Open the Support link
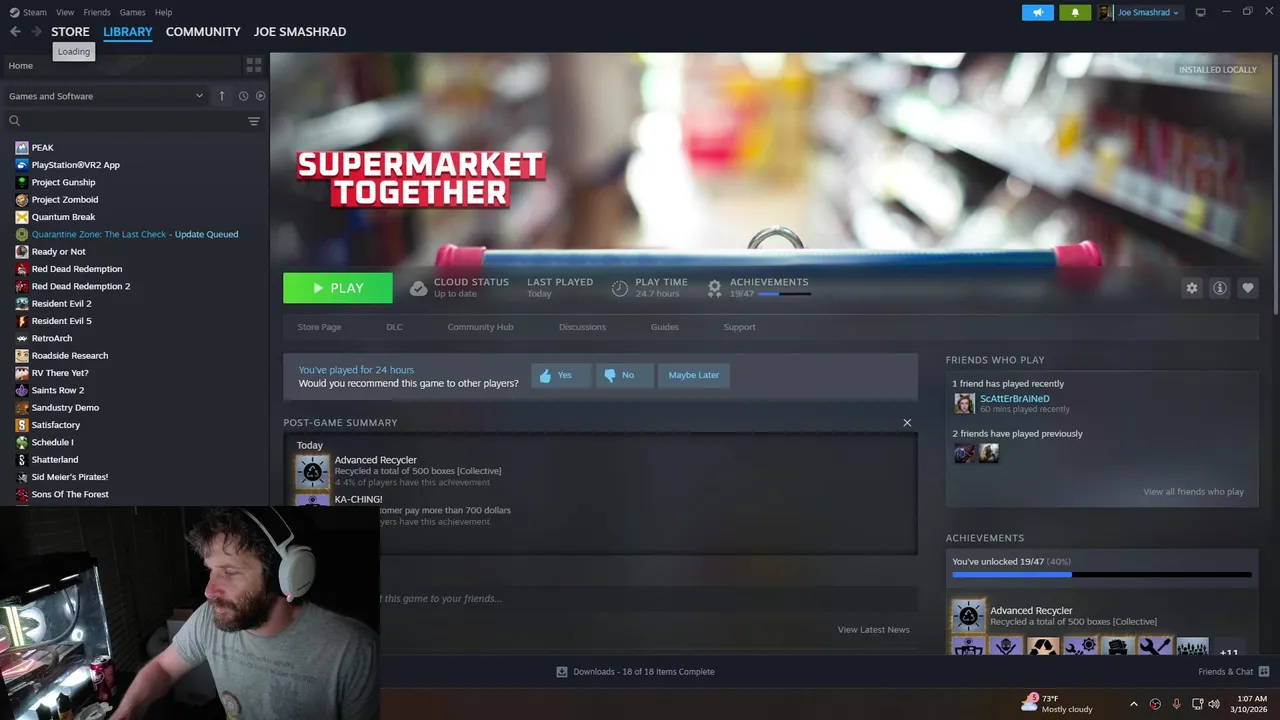This screenshot has height=720, width=1280. pos(740,327)
